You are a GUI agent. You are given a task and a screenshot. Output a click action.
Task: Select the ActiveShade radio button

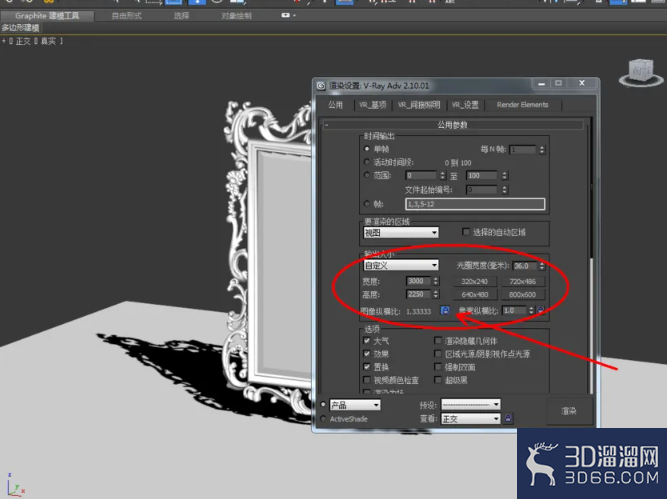pyautogui.click(x=323, y=419)
